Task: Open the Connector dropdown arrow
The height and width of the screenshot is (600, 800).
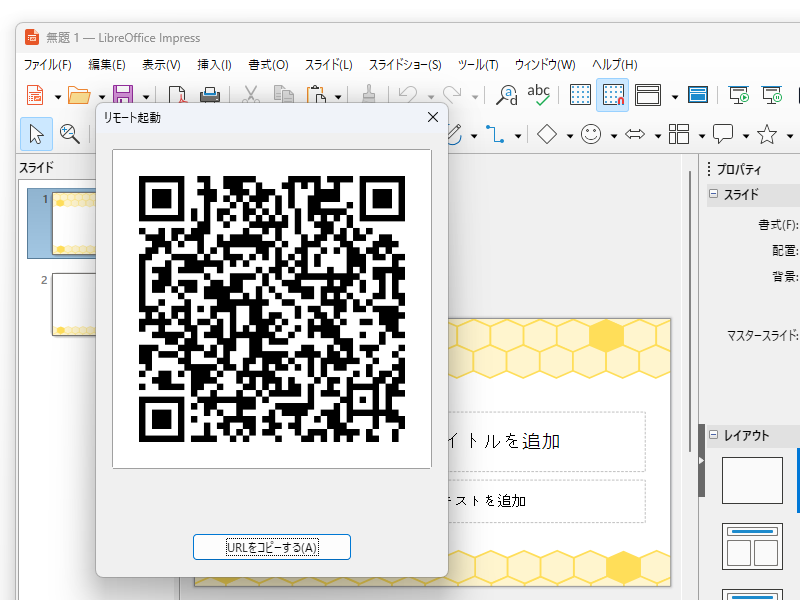Action: [x=518, y=136]
